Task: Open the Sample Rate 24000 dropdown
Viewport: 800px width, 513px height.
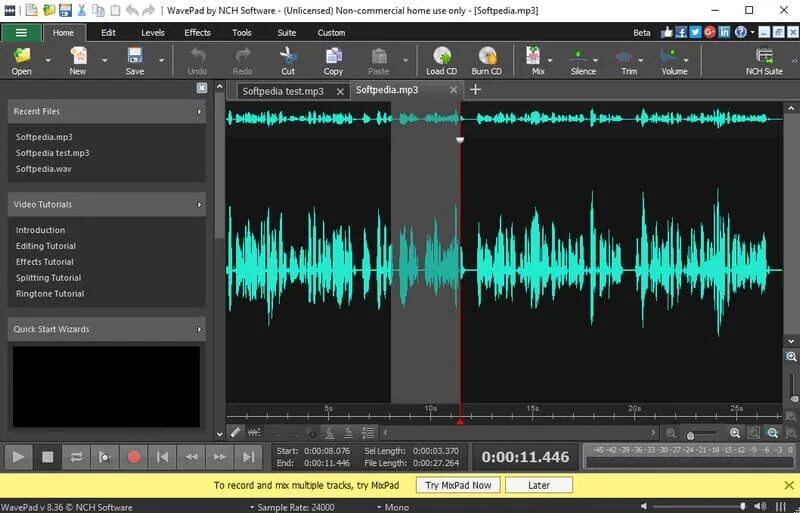Action: 292,507
